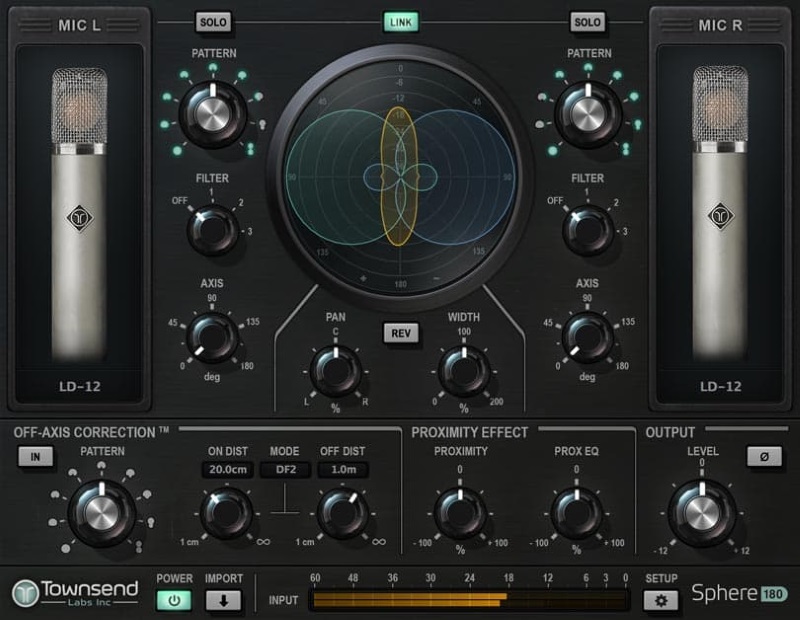The image size is (800, 620).
Task: Click the MIC R microphone image
Action: [x=720, y=212]
